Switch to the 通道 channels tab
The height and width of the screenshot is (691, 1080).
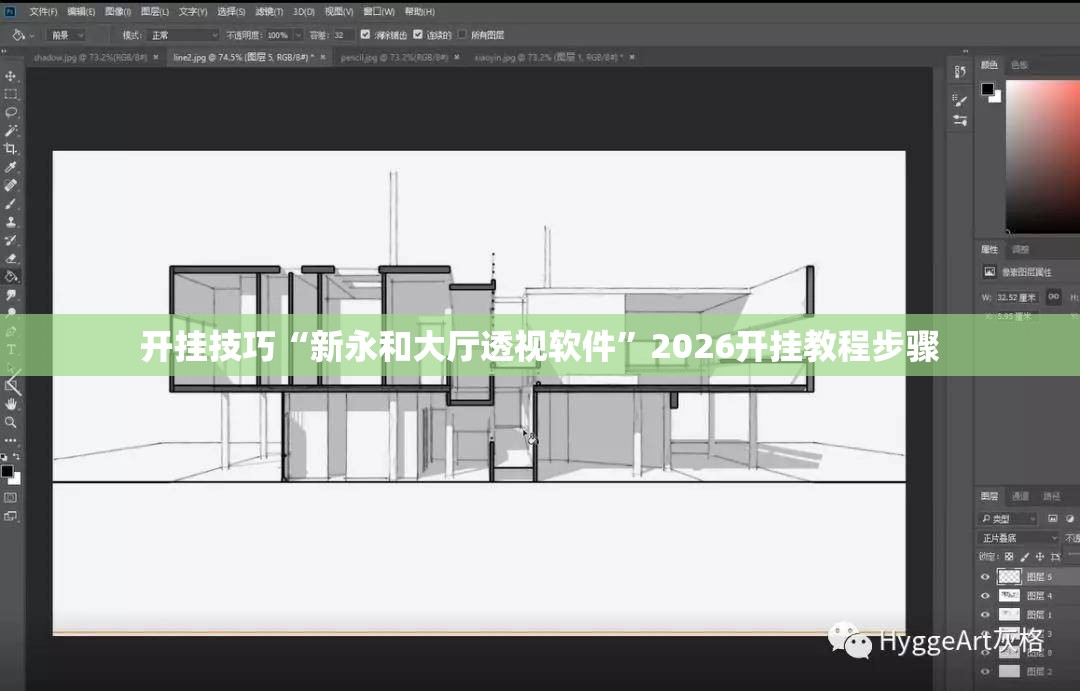coord(1020,496)
